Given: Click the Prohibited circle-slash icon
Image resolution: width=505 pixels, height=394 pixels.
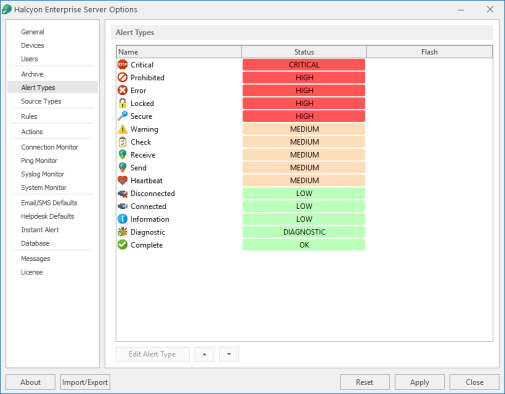Looking at the screenshot, I should pos(123,77).
